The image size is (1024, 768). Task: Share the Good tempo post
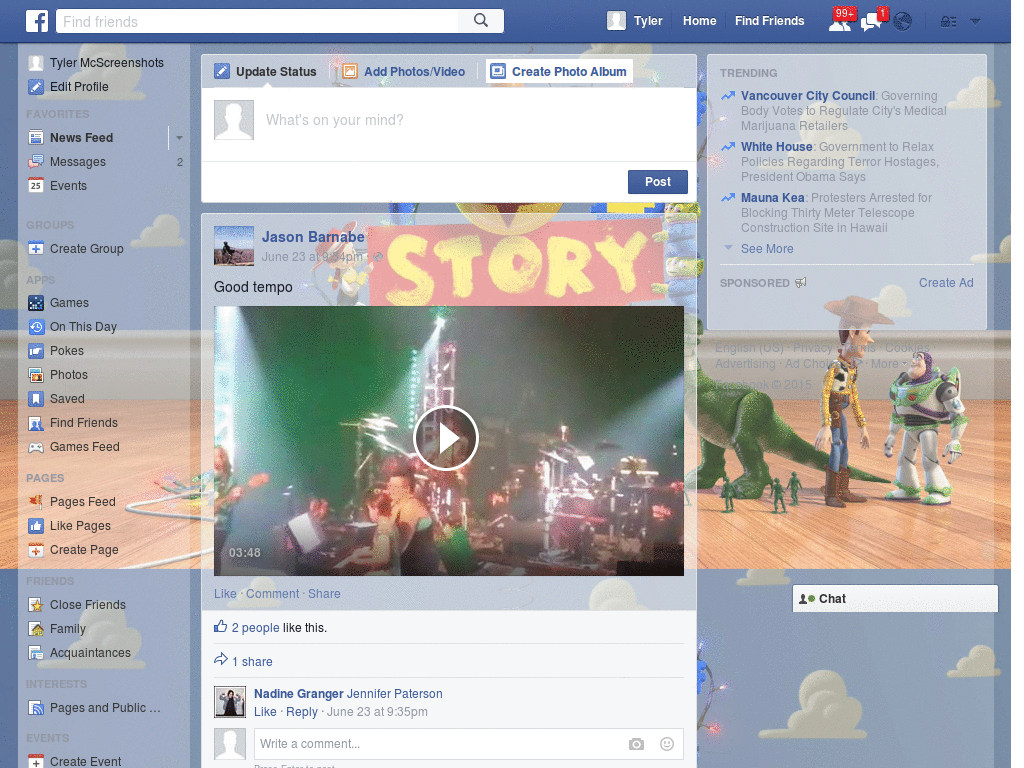point(324,594)
